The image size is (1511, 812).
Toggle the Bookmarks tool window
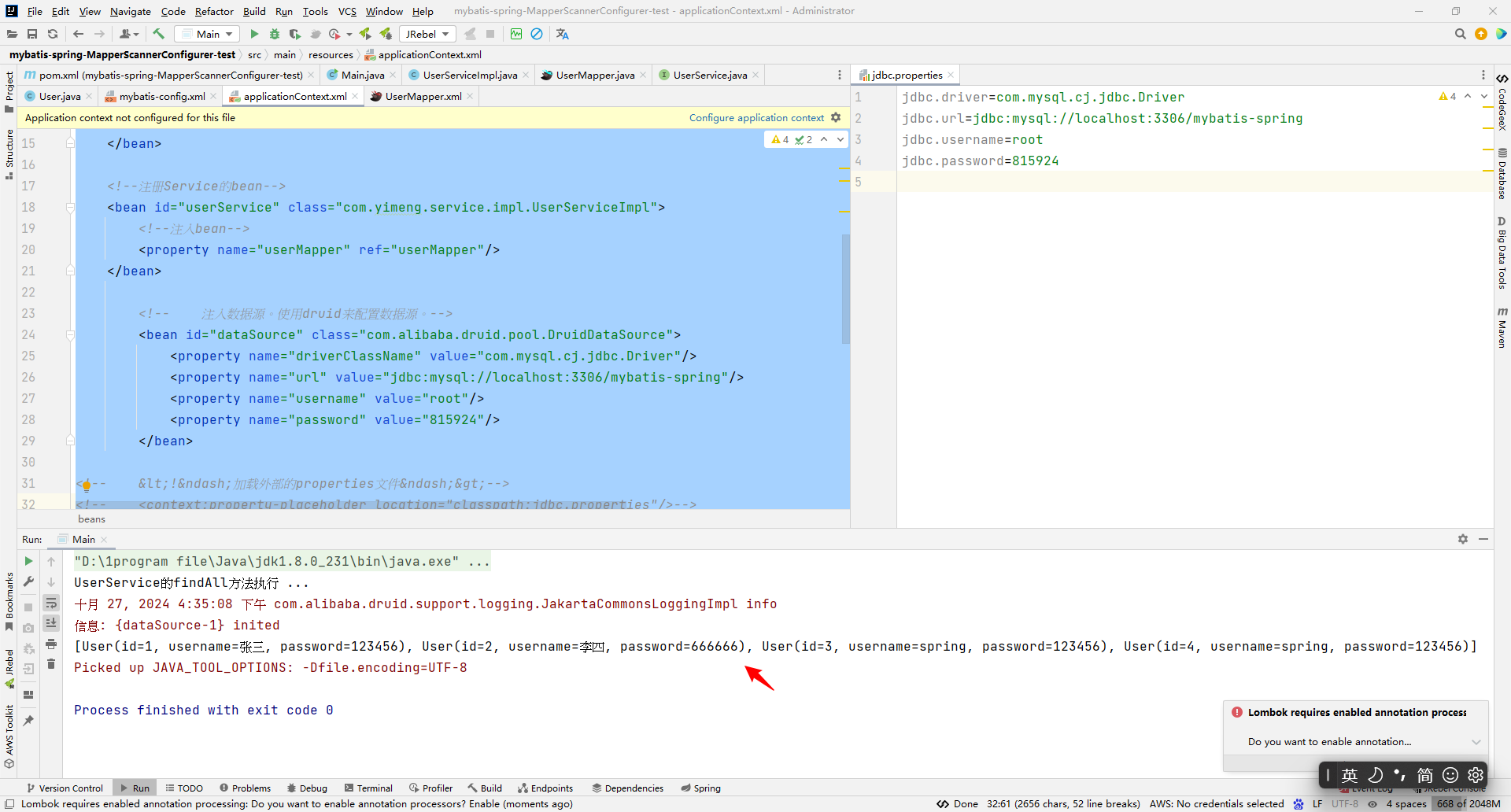pos(9,601)
